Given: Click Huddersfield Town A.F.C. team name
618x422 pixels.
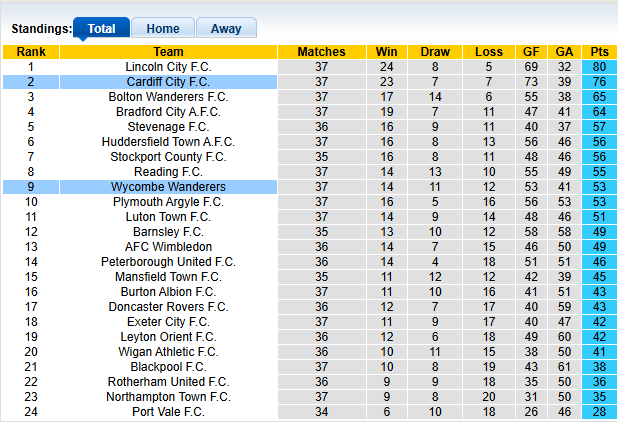Looking at the screenshot, I should [x=168, y=142].
